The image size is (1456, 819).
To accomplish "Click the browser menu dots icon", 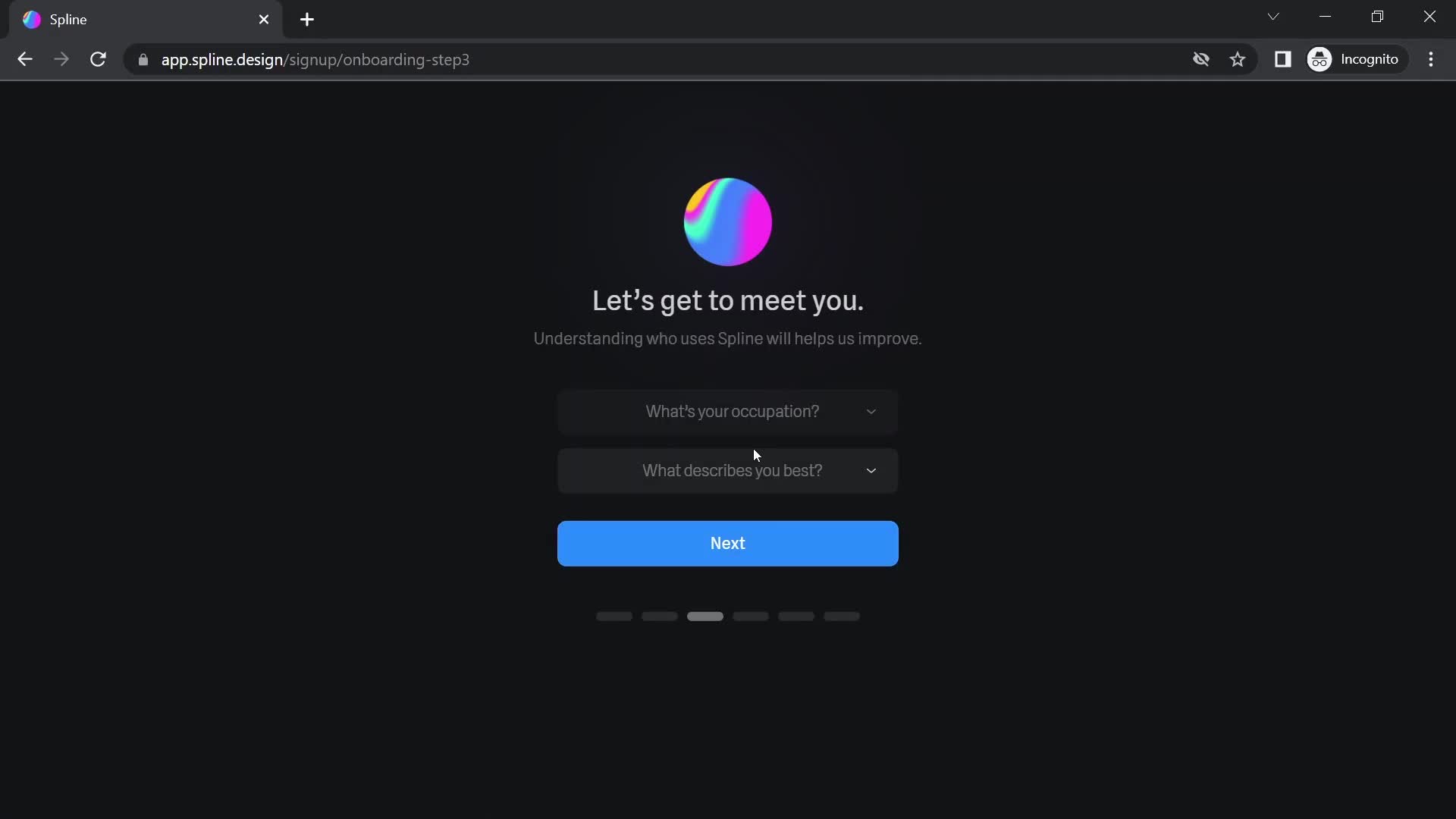I will [1434, 59].
